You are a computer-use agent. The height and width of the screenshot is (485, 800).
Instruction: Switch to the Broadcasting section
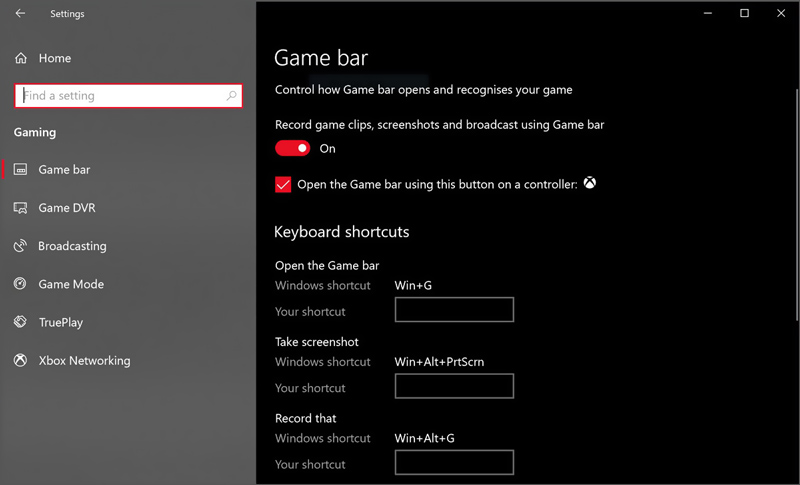tap(72, 246)
